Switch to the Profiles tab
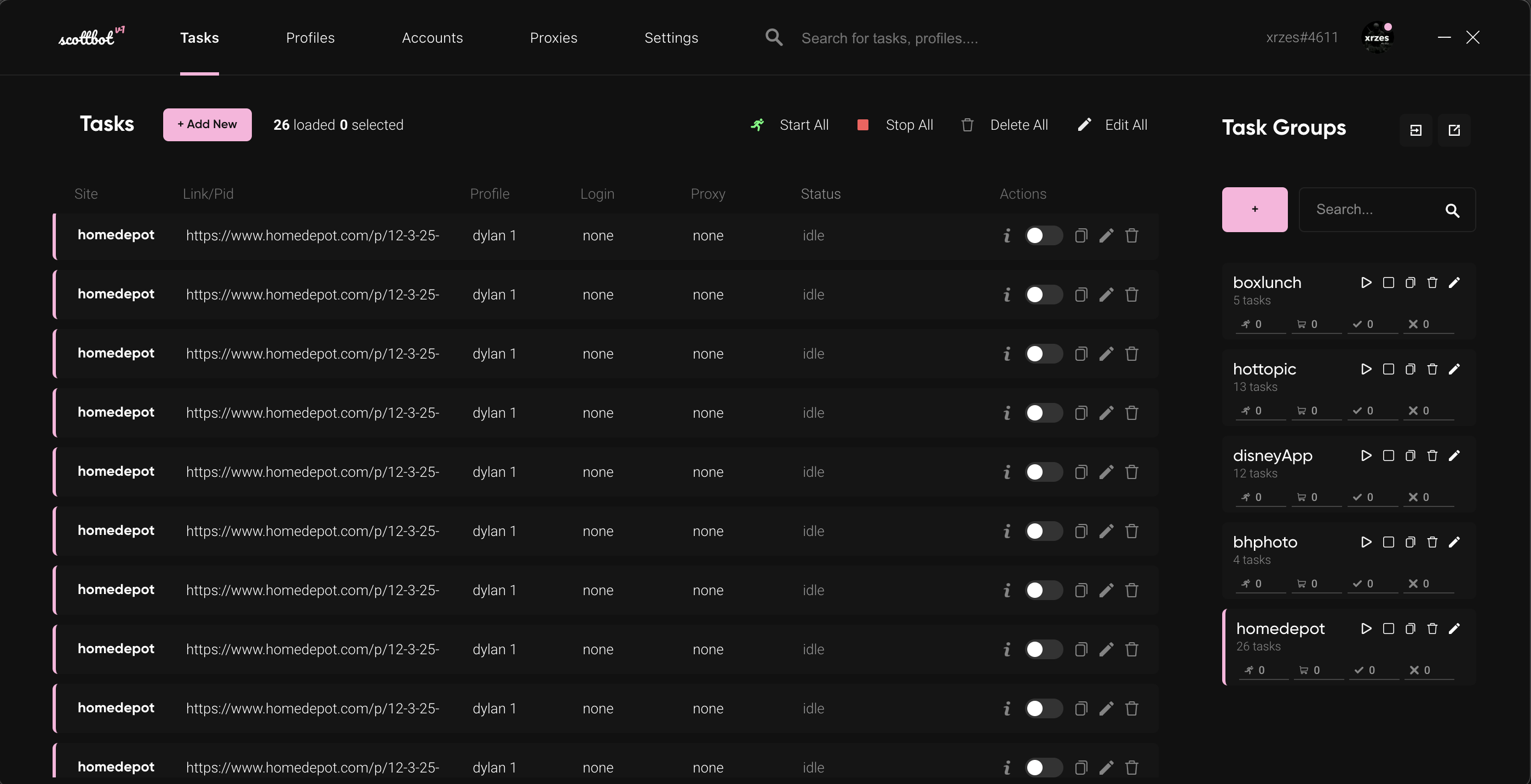The height and width of the screenshot is (784, 1531). click(x=309, y=37)
